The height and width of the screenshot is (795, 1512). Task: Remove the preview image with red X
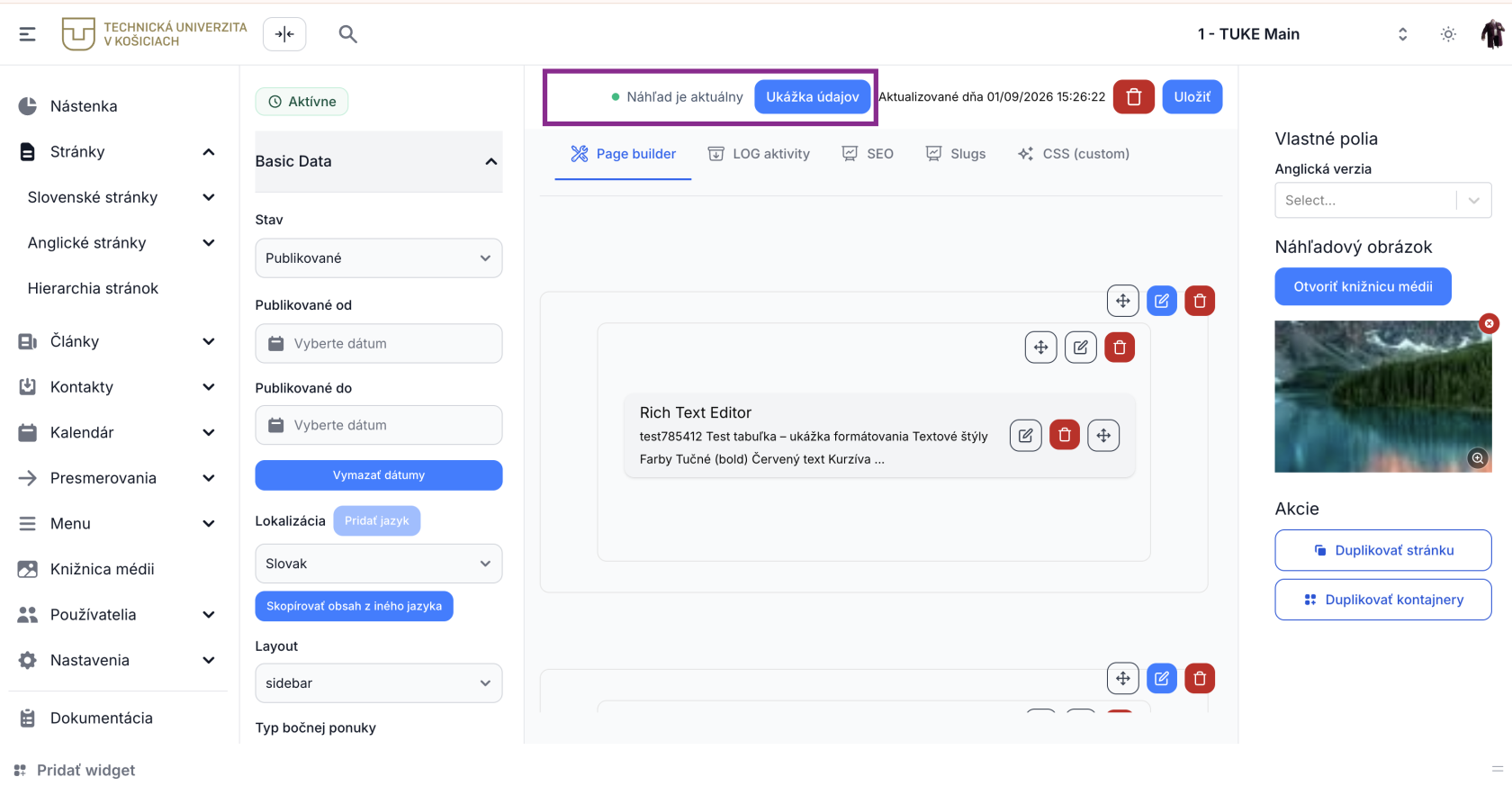point(1489,323)
